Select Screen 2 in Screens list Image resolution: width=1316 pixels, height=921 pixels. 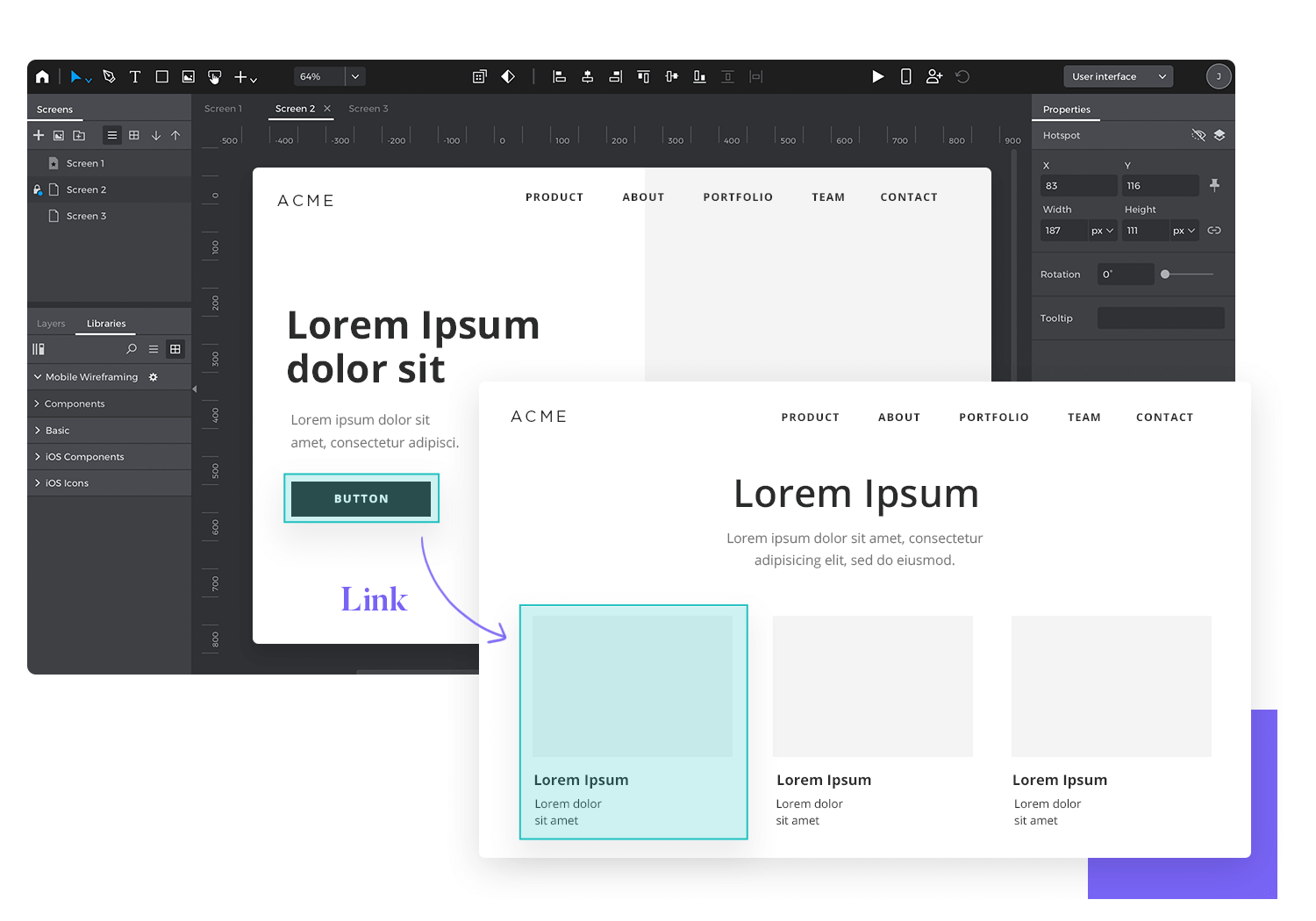point(109,189)
